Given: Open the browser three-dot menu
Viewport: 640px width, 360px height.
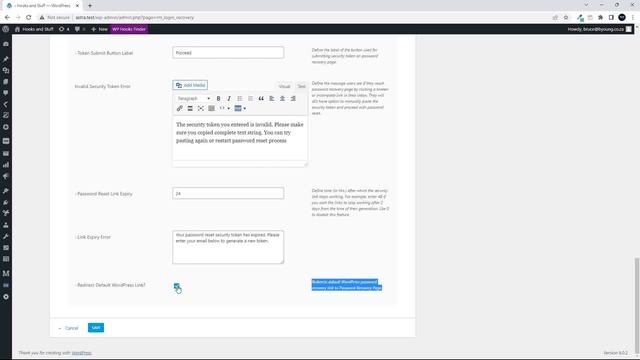Looking at the screenshot, I should [633, 18].
